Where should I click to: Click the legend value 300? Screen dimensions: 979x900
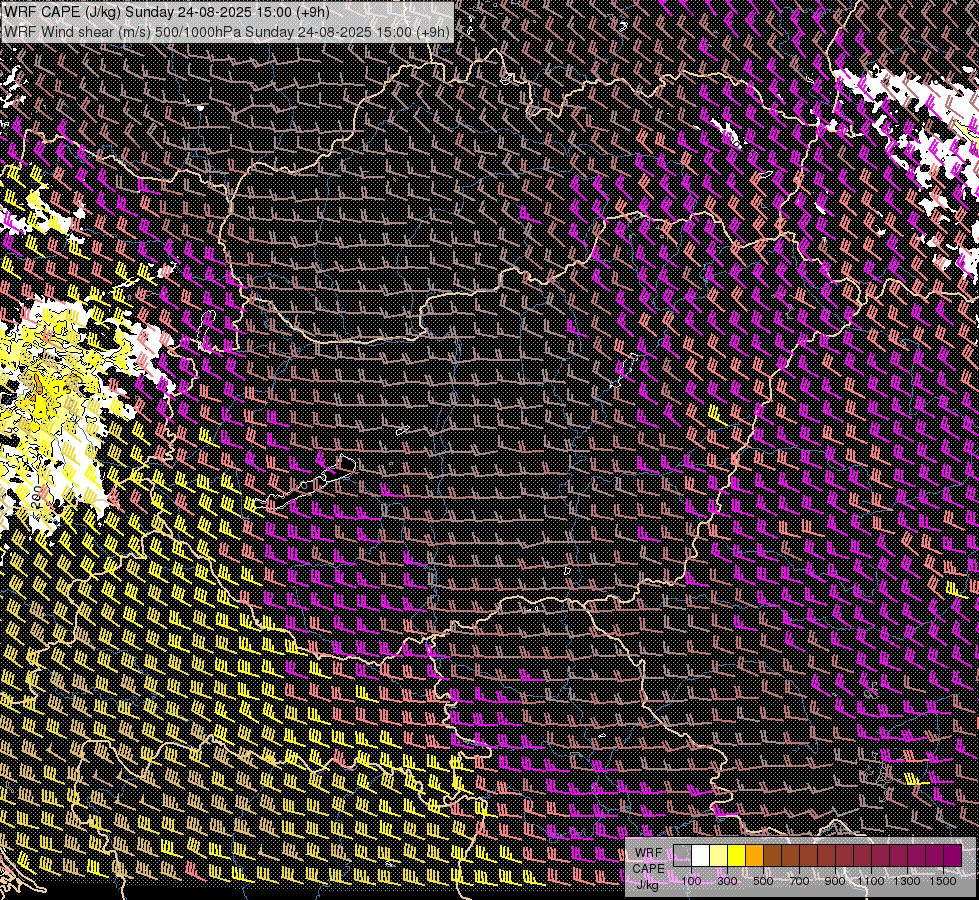tap(727, 881)
